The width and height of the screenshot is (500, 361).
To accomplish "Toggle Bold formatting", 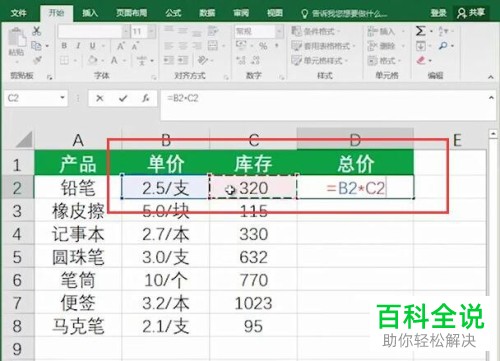I will (64, 46).
